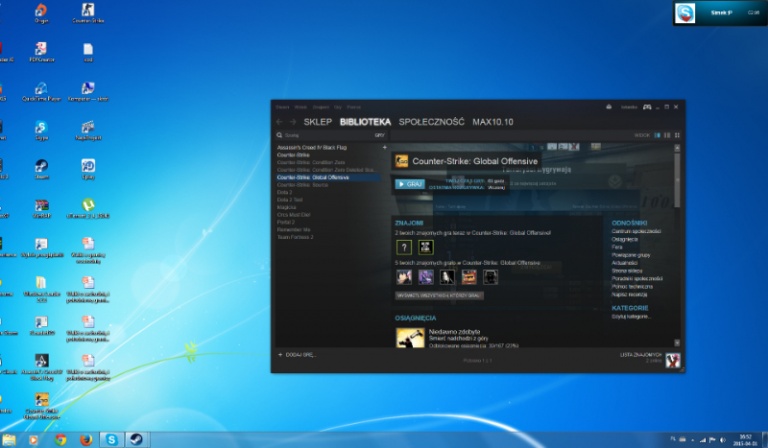Click the first avatar of friends who played

(x=404, y=277)
